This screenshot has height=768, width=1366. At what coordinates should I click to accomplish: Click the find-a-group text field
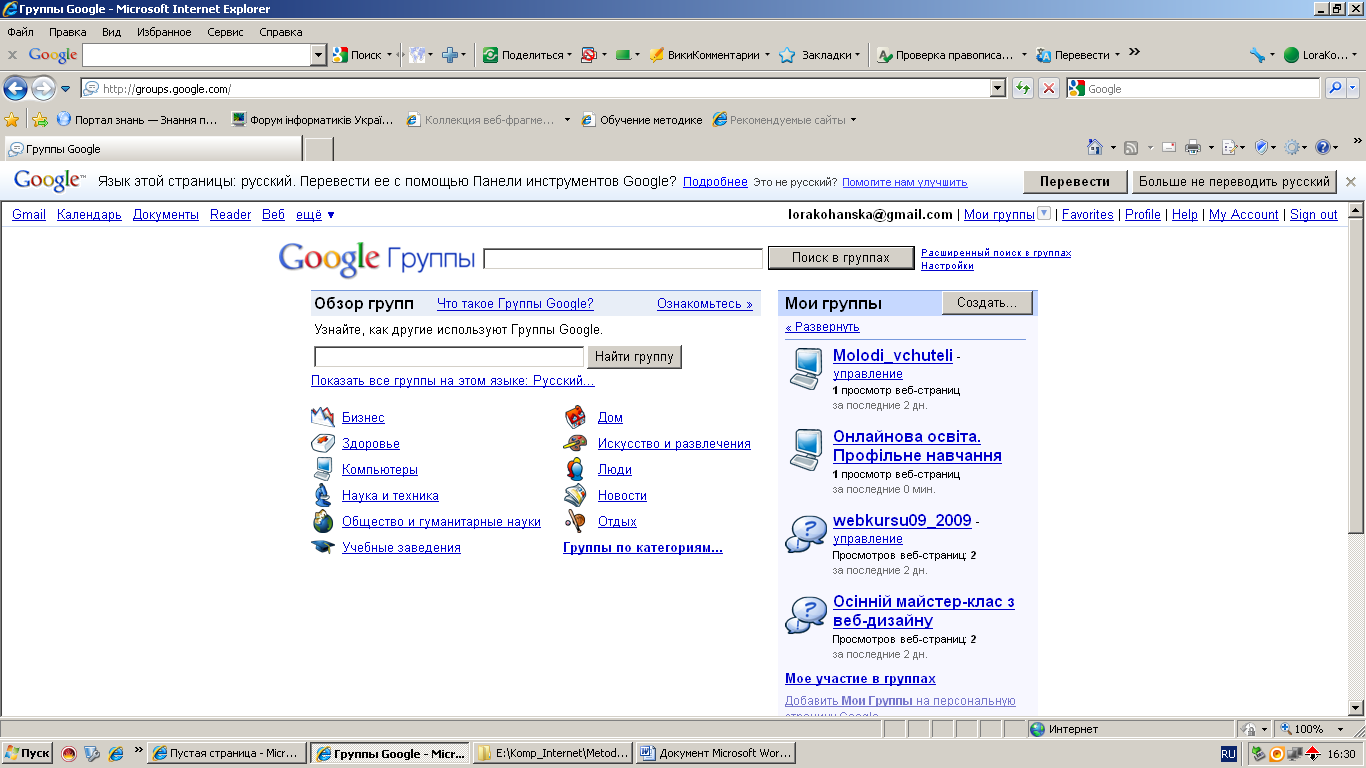click(x=449, y=357)
